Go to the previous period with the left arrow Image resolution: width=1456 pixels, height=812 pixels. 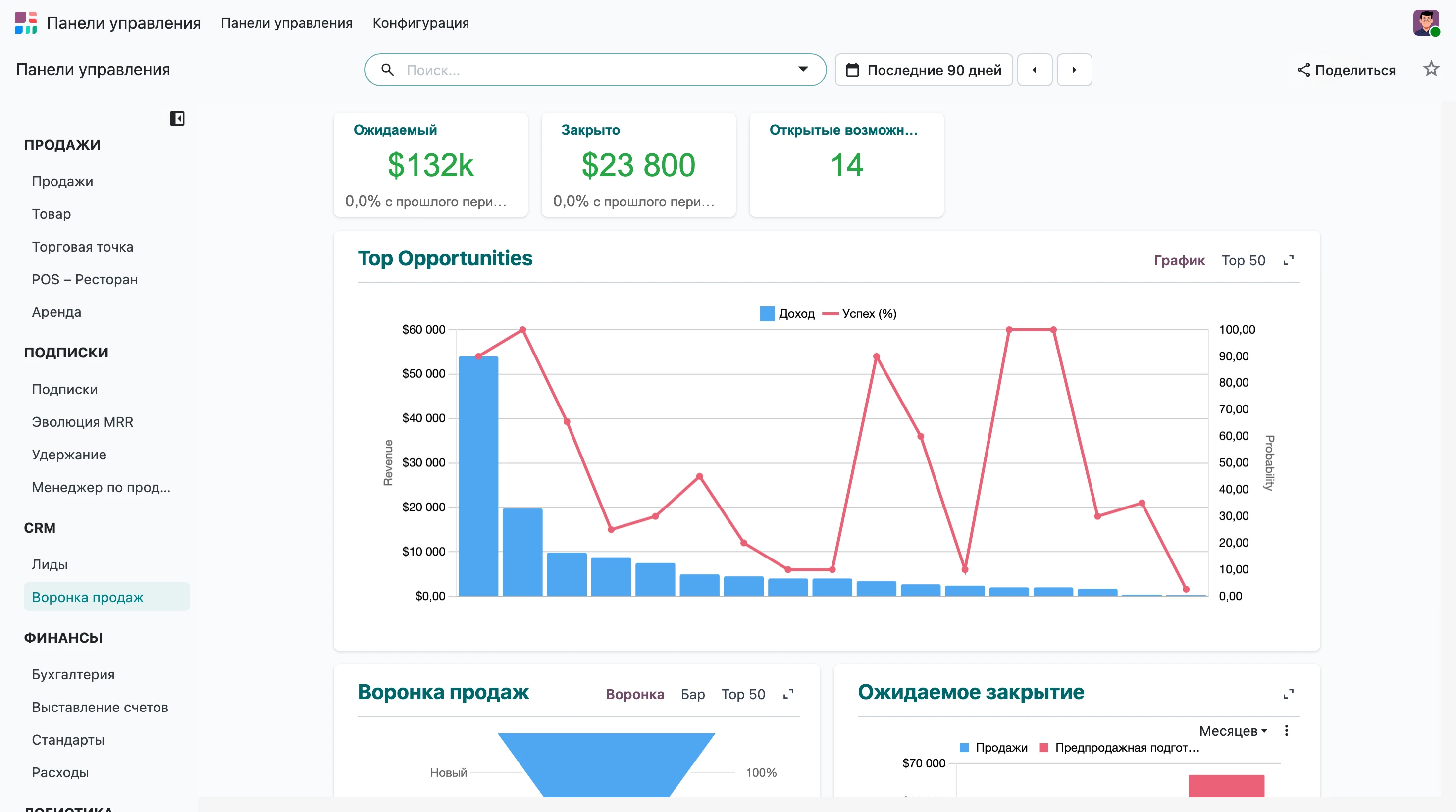(x=1035, y=70)
